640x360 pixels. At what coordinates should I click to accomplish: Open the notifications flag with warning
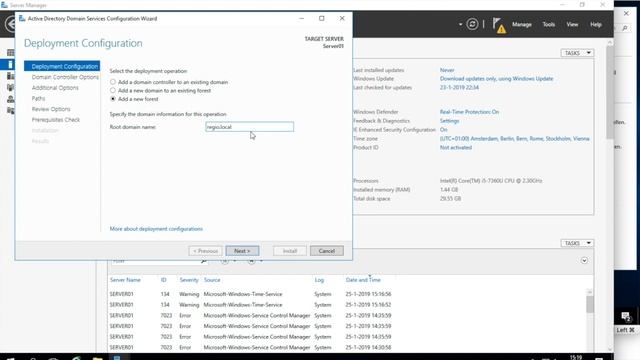pyautogui.click(x=498, y=25)
